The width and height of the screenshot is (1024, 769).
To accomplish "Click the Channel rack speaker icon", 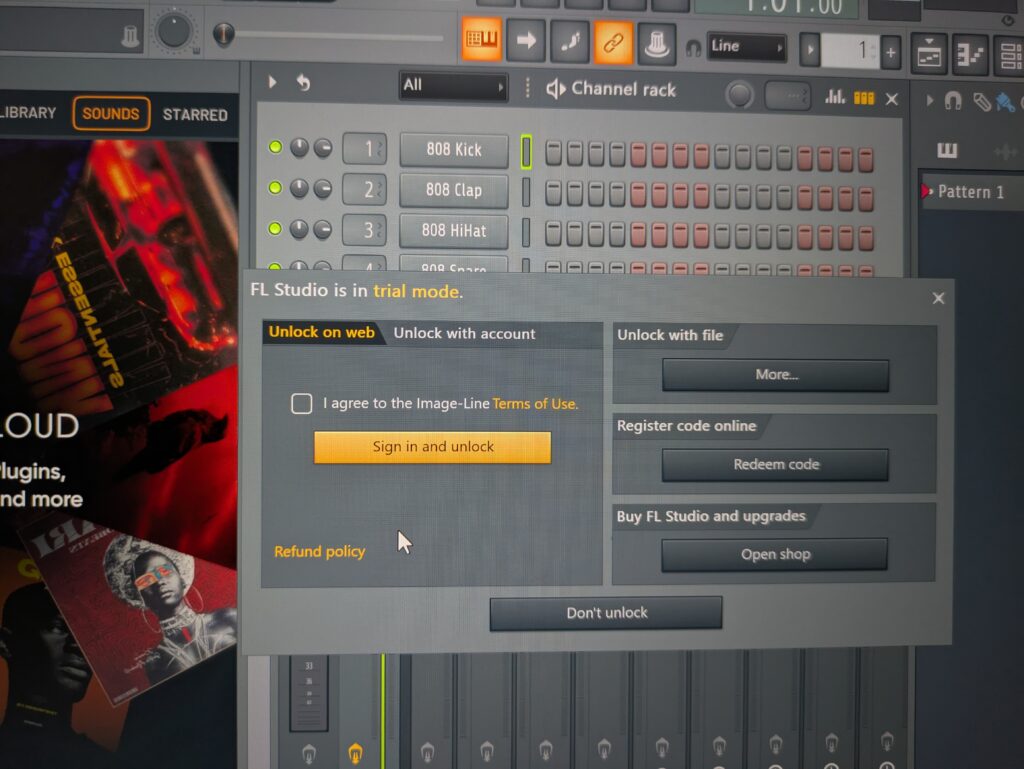I will (555, 89).
